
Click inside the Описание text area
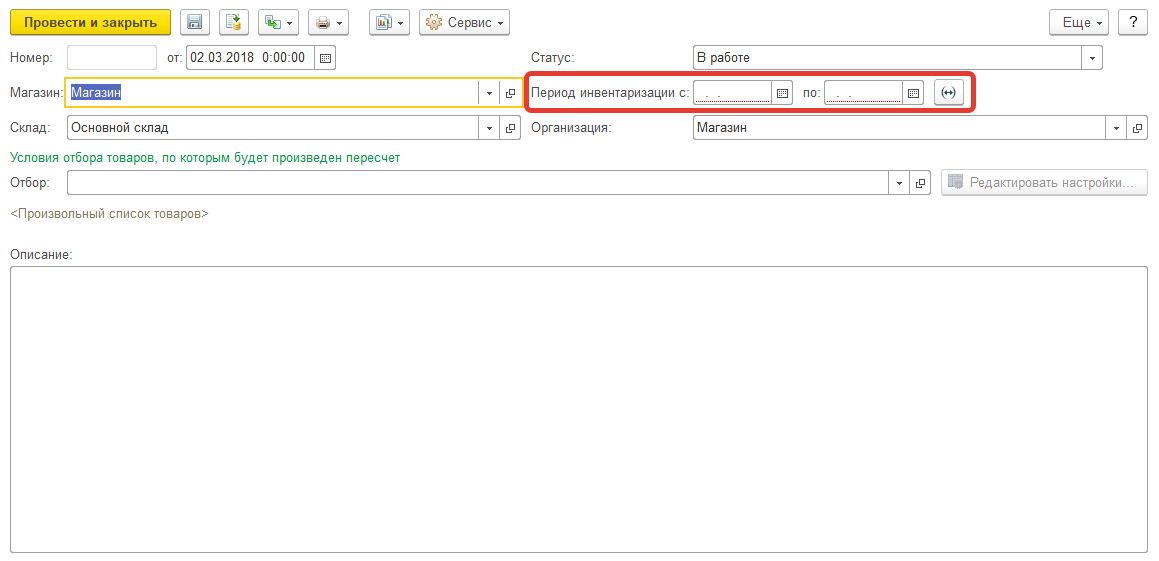pyautogui.click(x=578, y=408)
